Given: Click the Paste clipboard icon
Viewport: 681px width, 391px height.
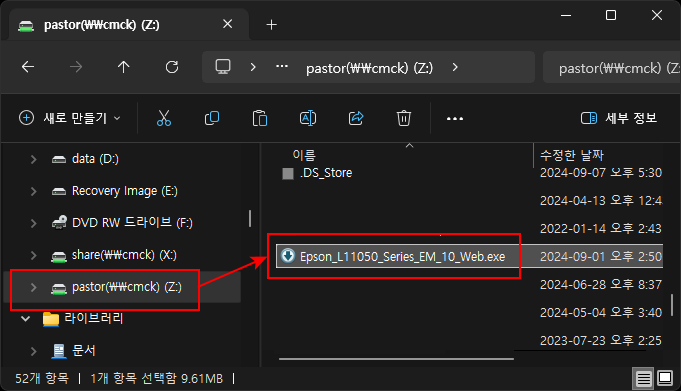Looking at the screenshot, I should point(260,118).
